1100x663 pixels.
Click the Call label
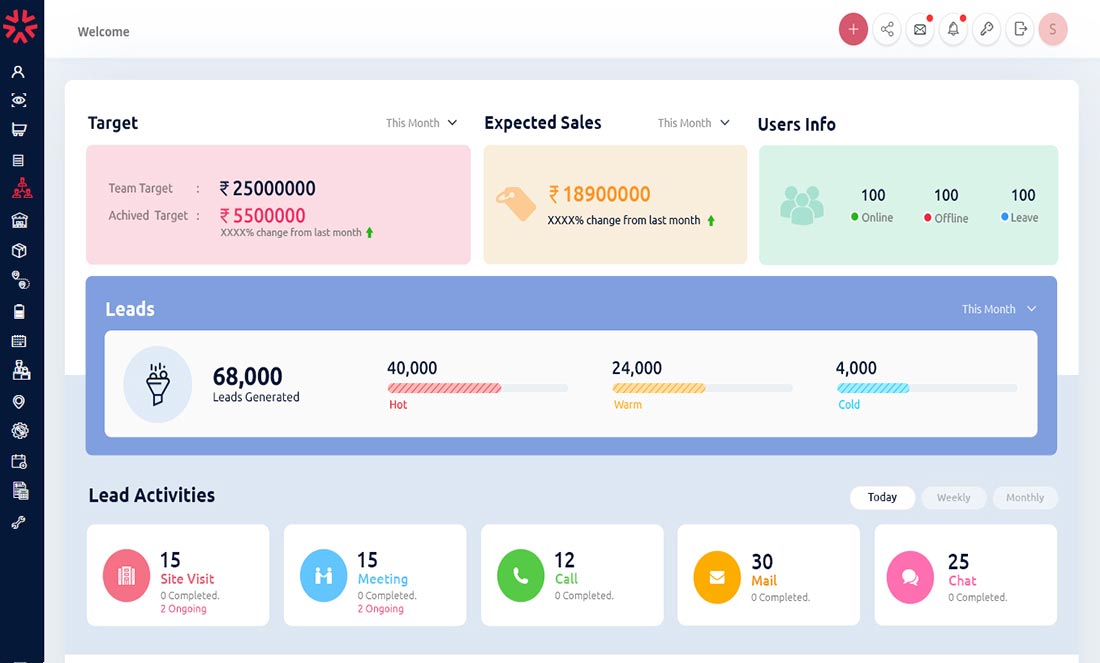click(566, 579)
